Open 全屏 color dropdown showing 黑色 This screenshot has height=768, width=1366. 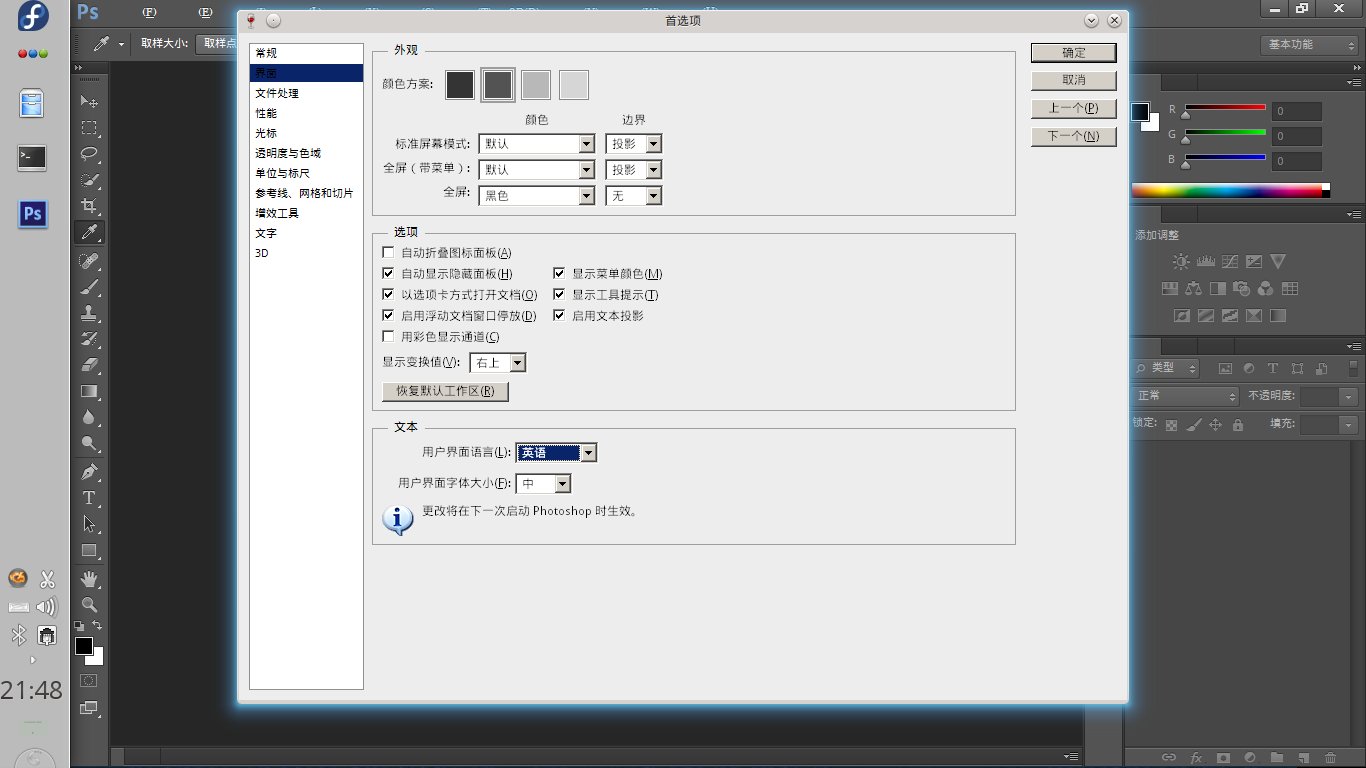click(x=537, y=196)
